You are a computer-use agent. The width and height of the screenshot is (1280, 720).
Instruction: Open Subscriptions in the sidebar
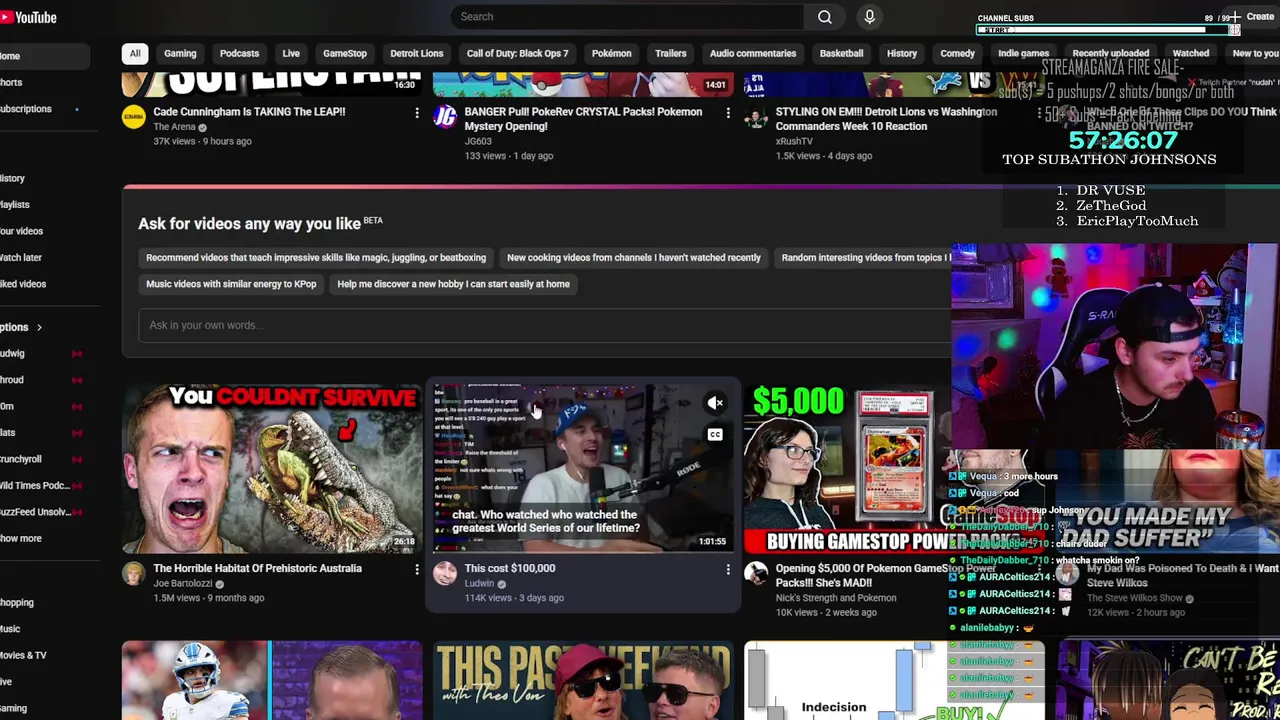26,109
